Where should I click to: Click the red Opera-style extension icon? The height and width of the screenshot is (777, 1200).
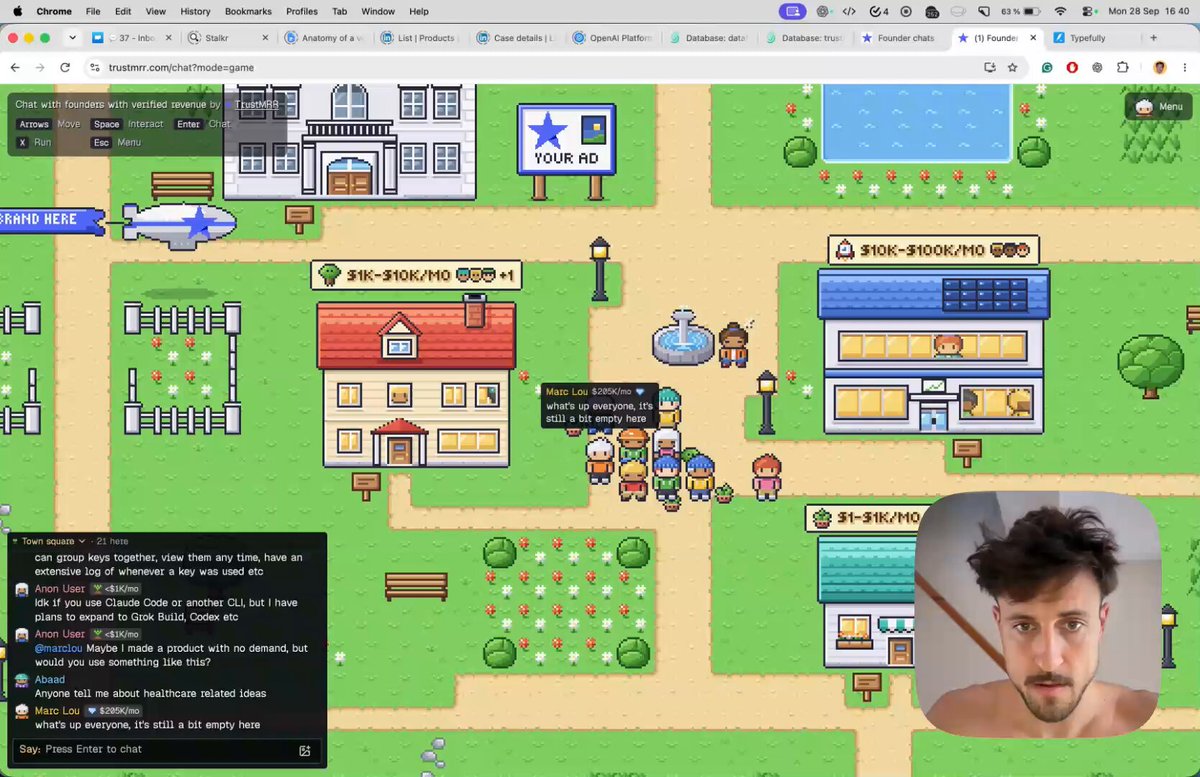1072,67
